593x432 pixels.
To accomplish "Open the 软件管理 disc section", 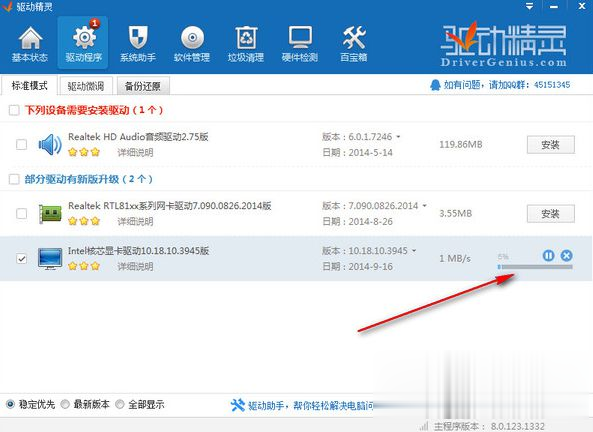I will (192, 44).
